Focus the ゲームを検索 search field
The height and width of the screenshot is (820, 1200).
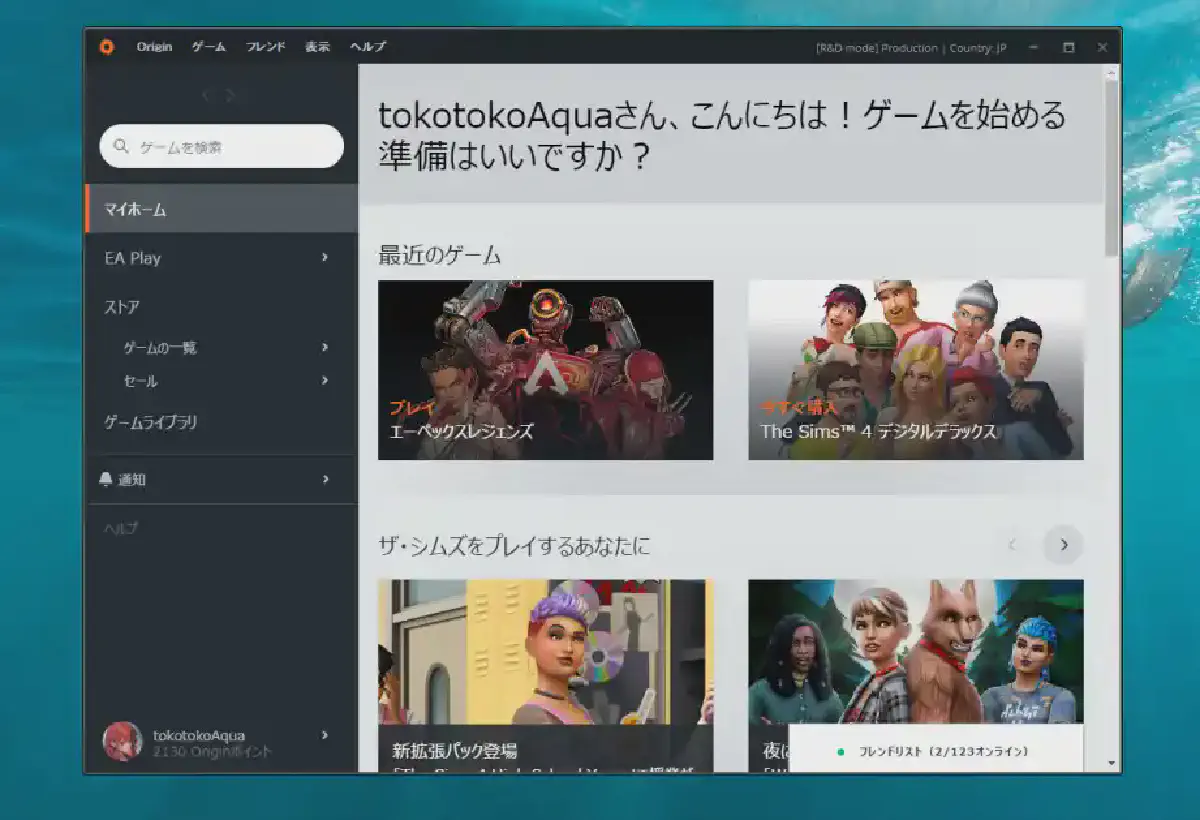[222, 146]
